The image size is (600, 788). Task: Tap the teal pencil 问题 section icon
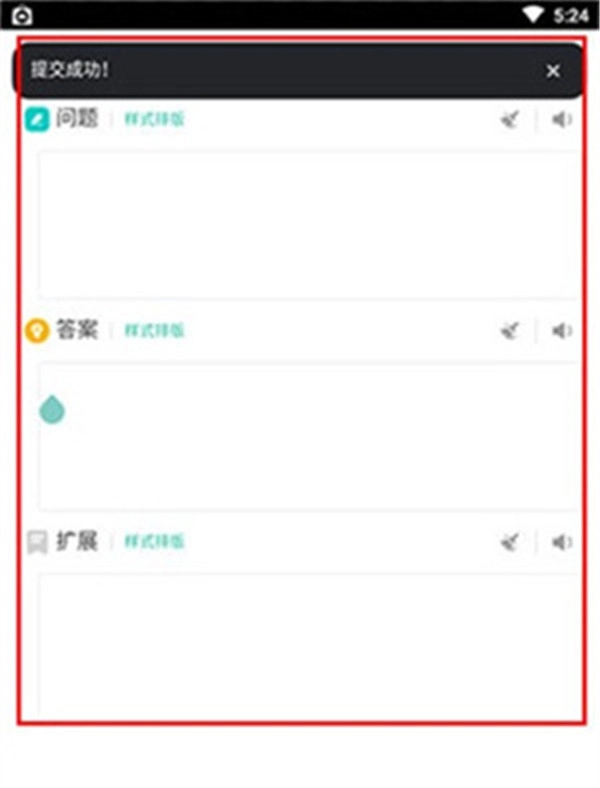[x=37, y=120]
